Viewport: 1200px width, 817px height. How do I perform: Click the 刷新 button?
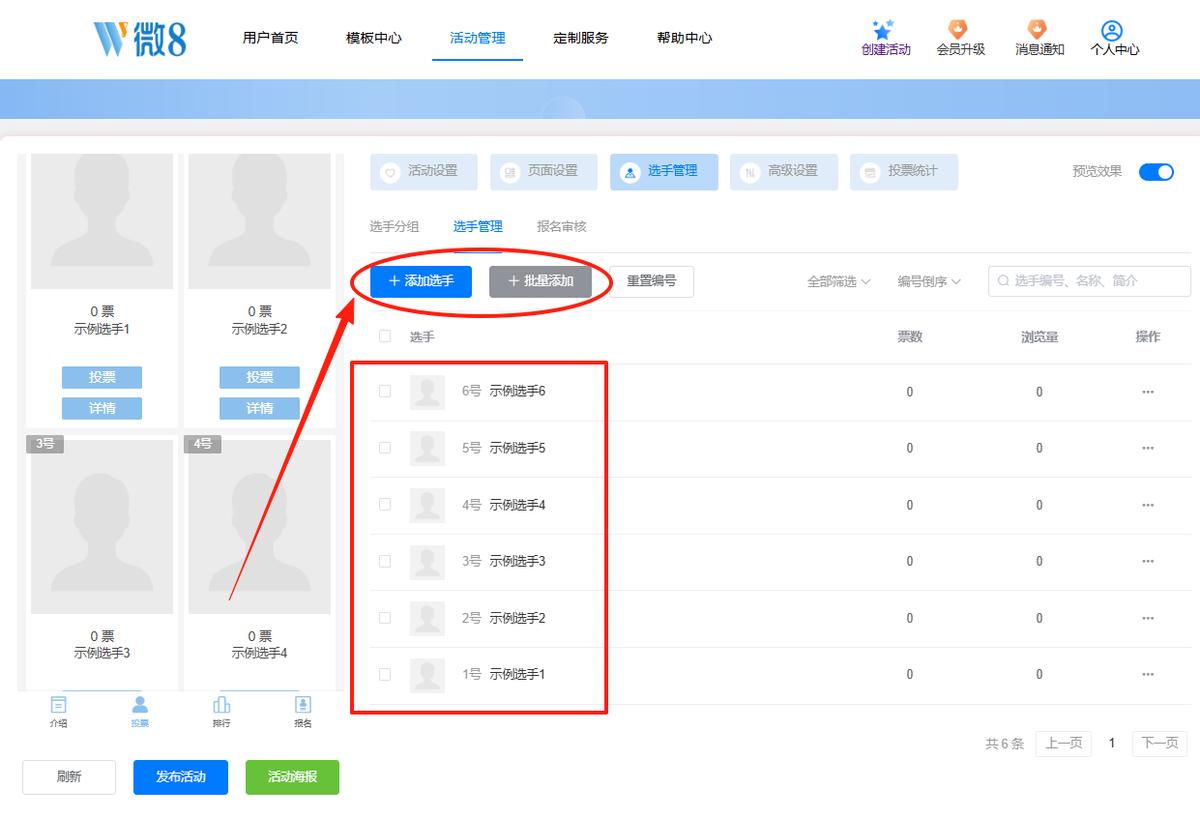pos(69,777)
